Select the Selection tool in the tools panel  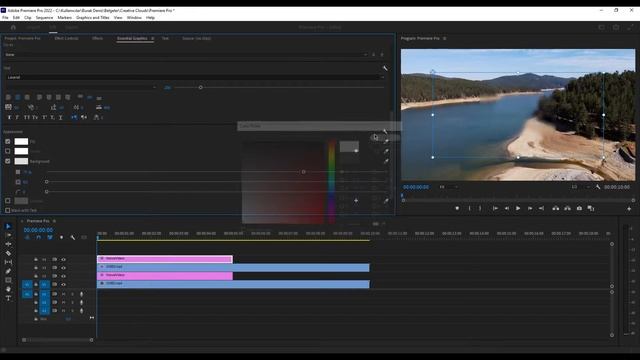pyautogui.click(x=8, y=226)
